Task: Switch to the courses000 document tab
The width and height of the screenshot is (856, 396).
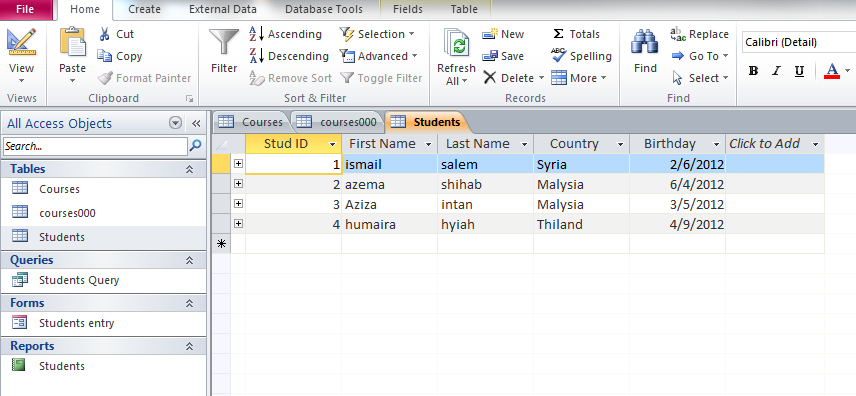Action: 337,122
